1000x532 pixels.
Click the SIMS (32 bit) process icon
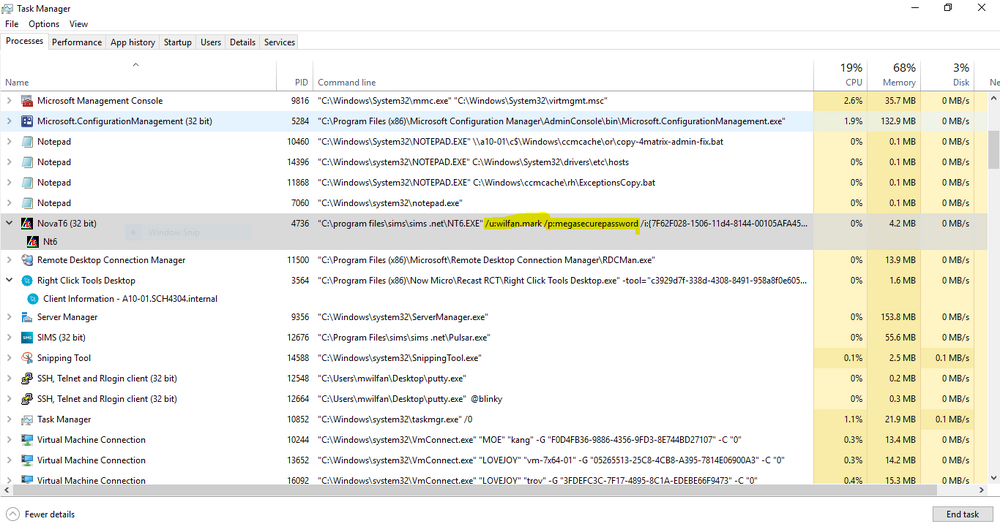(x=27, y=337)
